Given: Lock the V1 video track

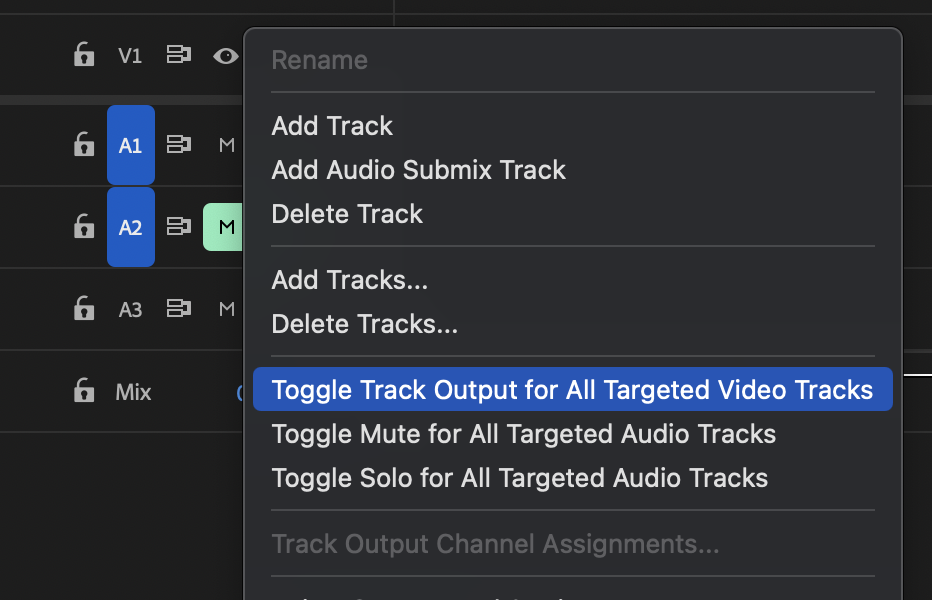Looking at the screenshot, I should (84, 56).
